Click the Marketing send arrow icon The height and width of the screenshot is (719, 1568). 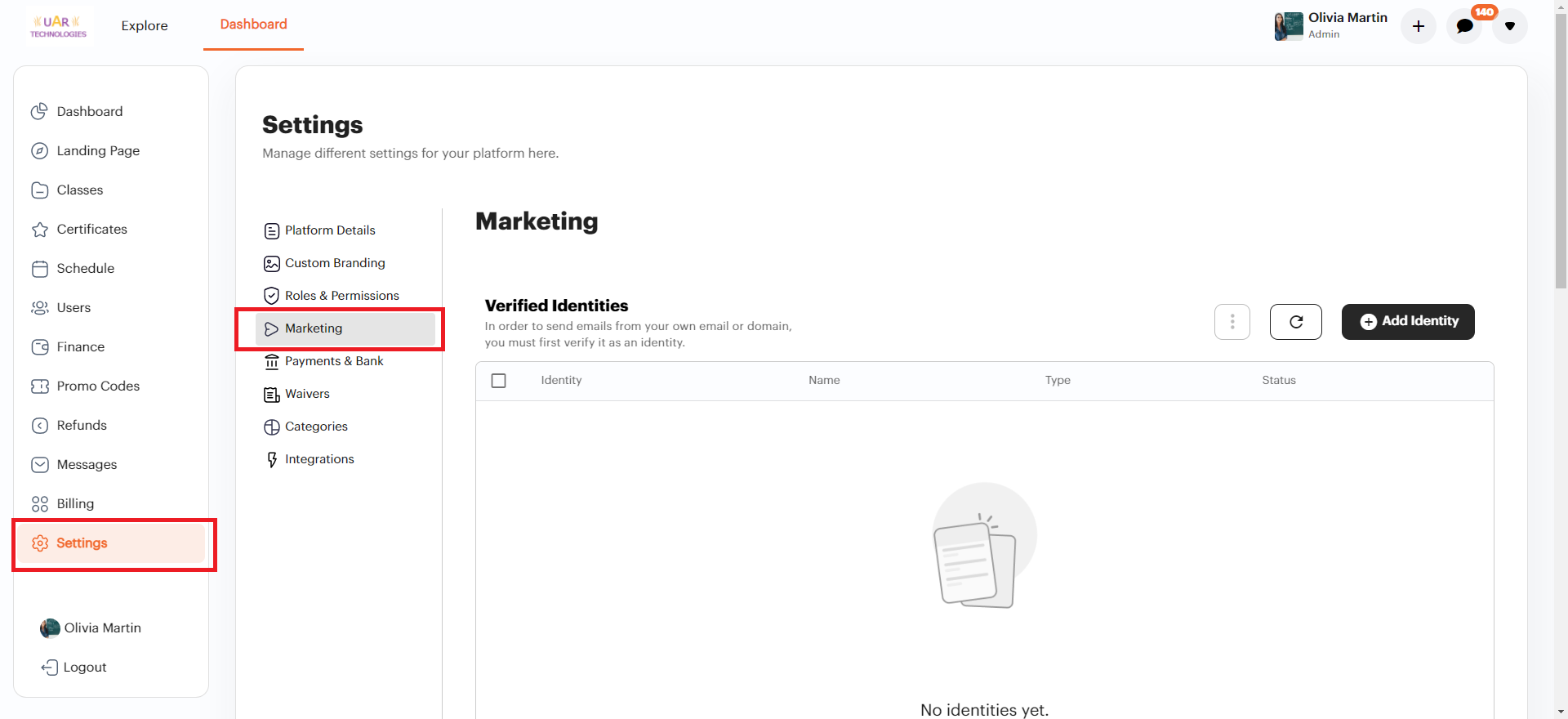pyautogui.click(x=272, y=328)
